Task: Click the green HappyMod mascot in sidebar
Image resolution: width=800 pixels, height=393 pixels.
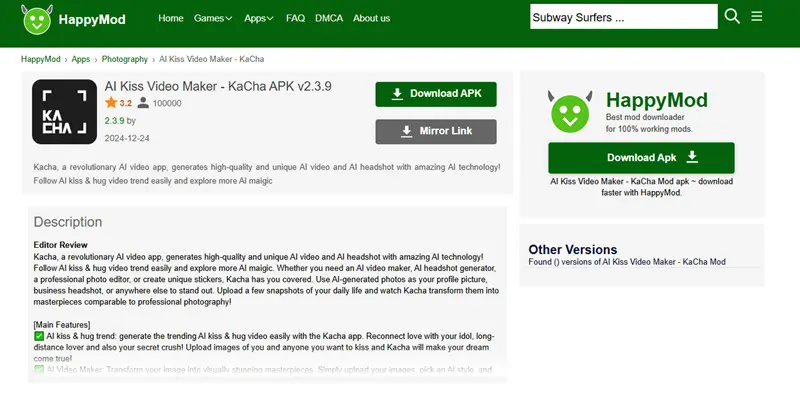Action: pyautogui.click(x=570, y=112)
